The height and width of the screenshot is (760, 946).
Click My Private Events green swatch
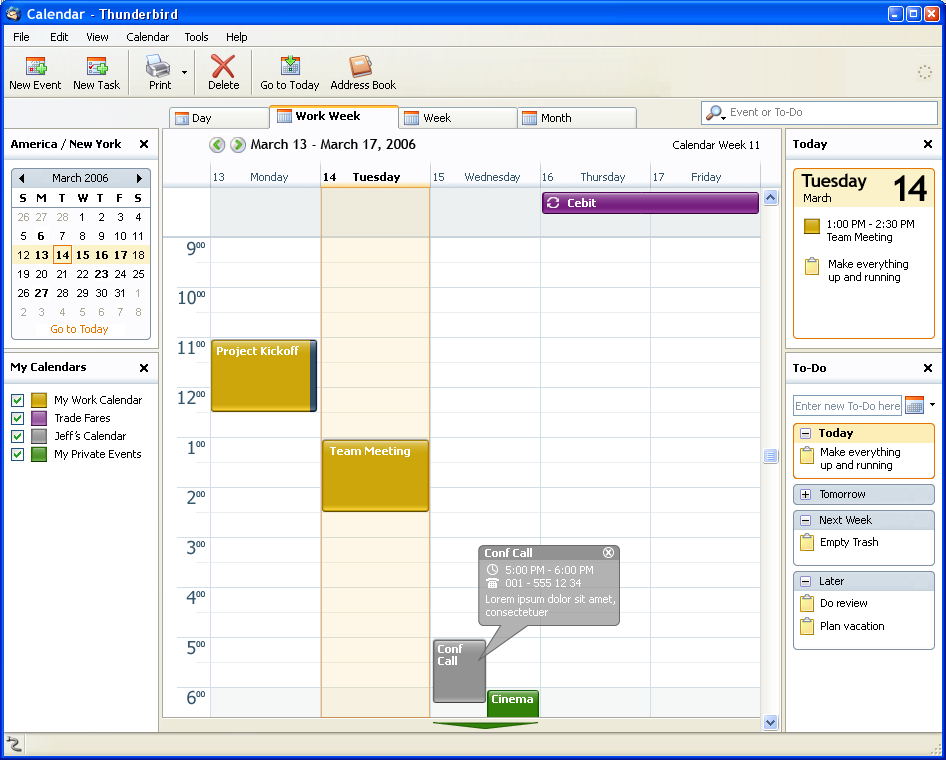[39, 454]
